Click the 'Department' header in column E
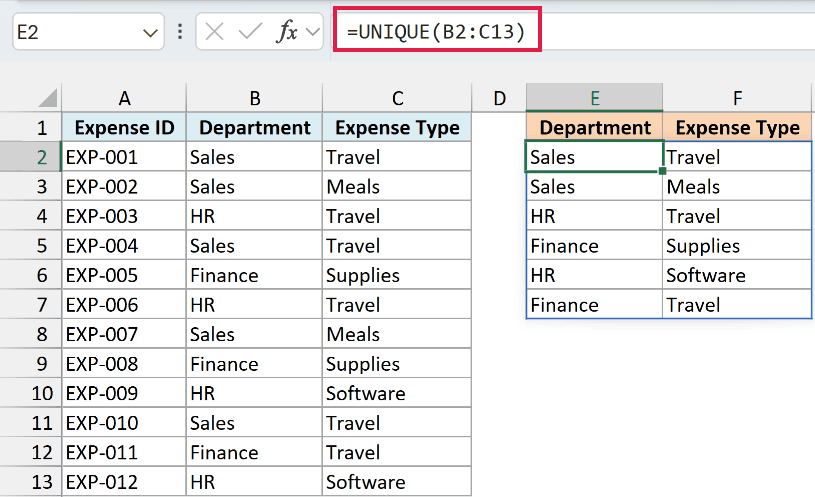The width and height of the screenshot is (815, 497). point(595,127)
